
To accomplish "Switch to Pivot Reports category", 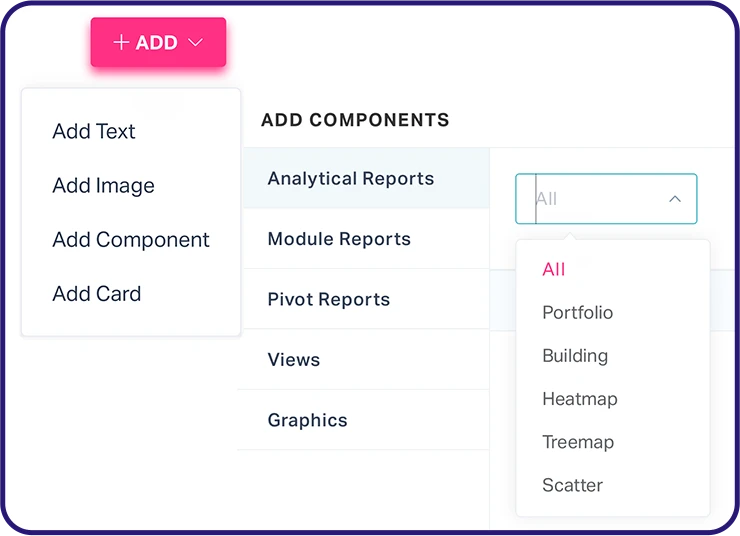I will point(329,300).
